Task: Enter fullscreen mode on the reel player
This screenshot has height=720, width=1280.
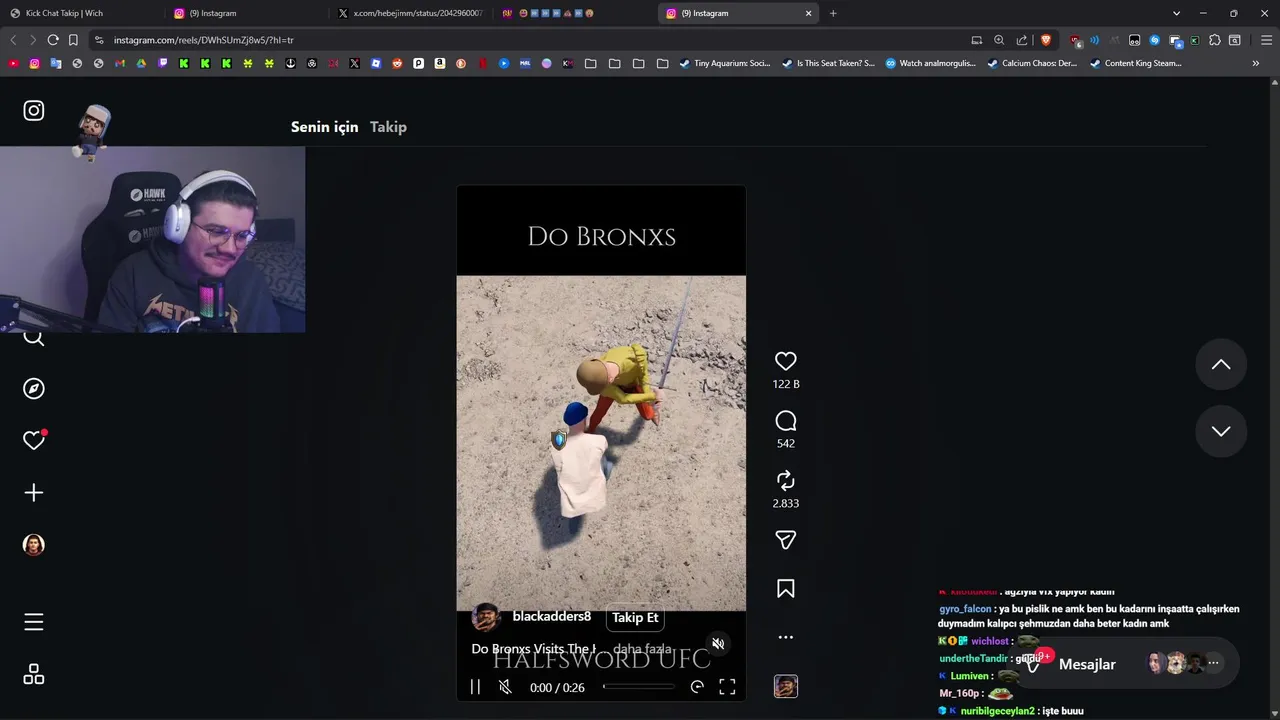Action: coord(727,687)
